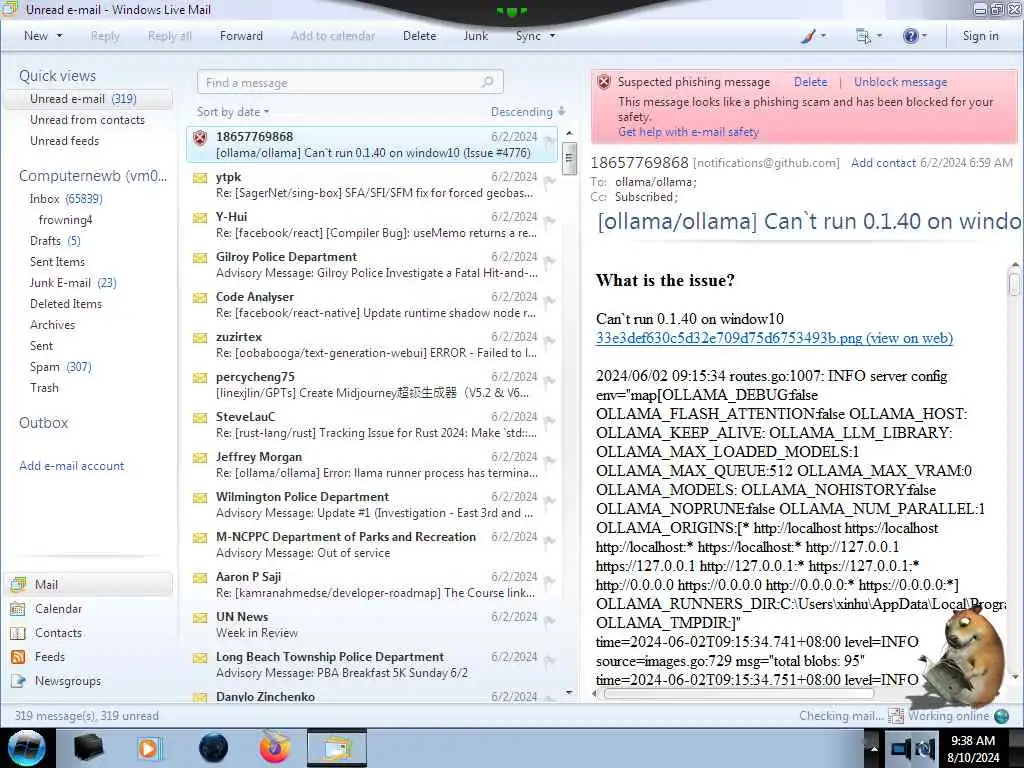Click the Working online globe icon

[1001, 716]
